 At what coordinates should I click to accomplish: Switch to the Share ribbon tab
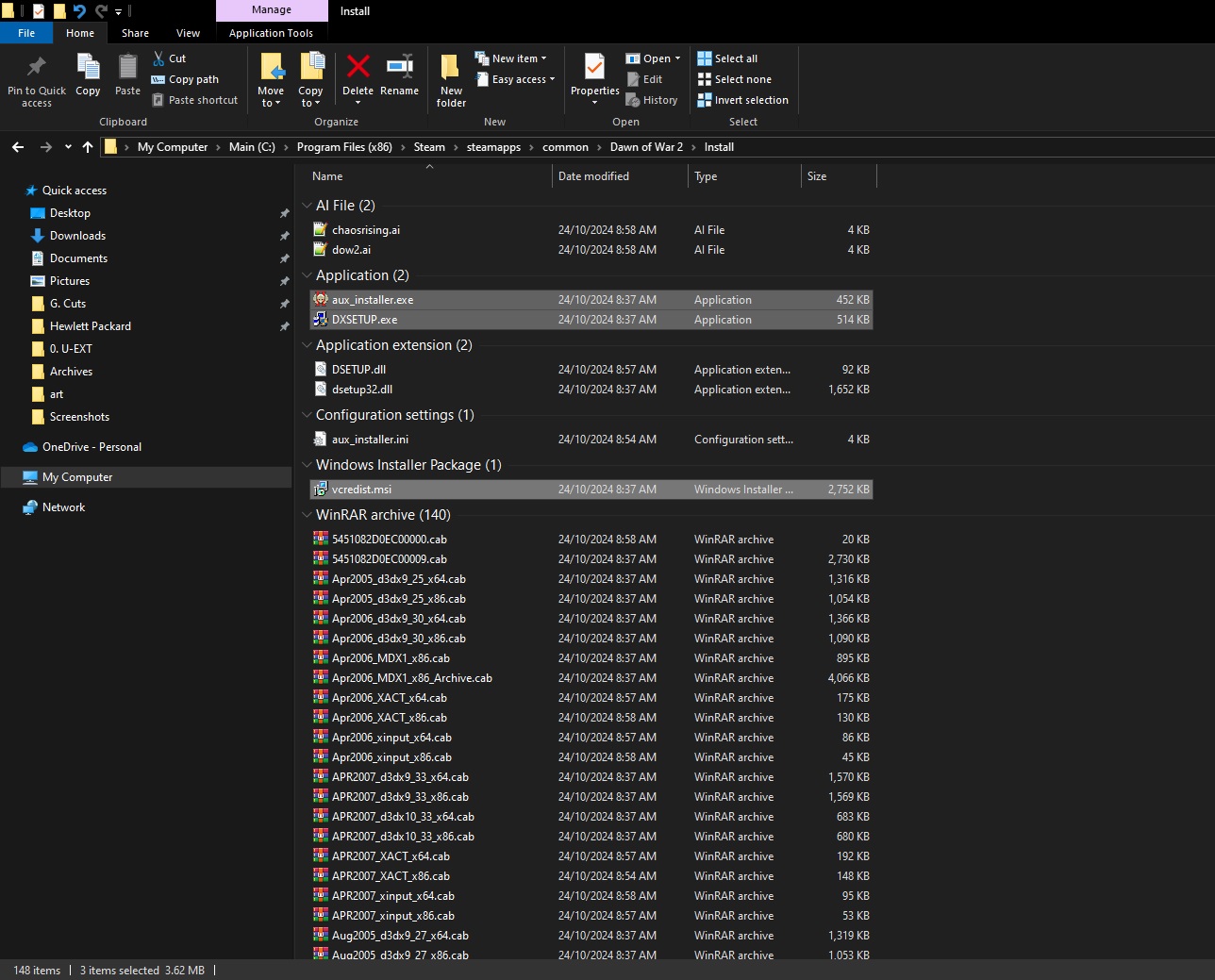click(x=135, y=33)
